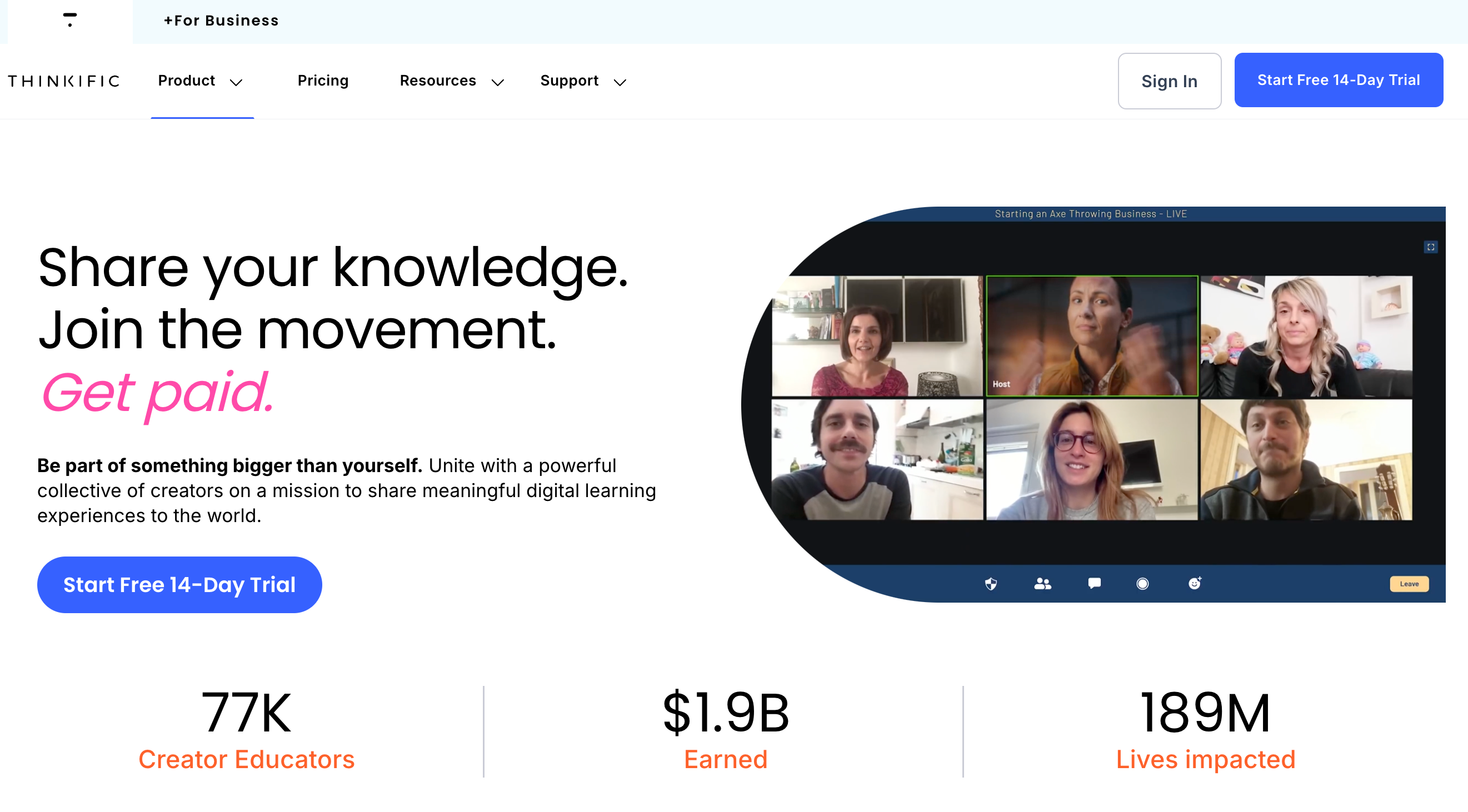
Task: Expand the Resources dropdown menu
Action: [x=451, y=81]
